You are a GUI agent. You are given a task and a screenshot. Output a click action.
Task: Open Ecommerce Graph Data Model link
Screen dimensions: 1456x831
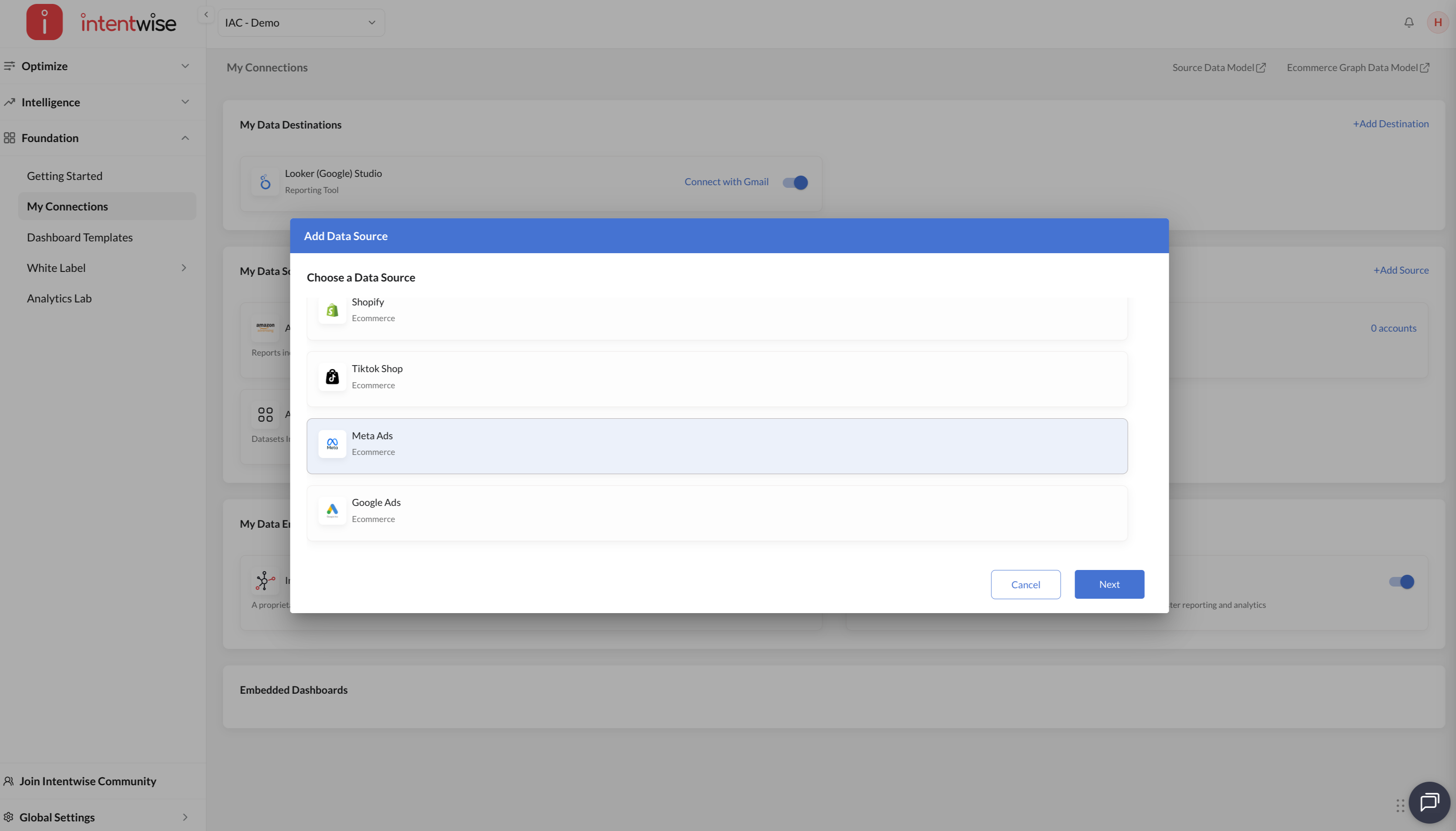(x=1351, y=68)
